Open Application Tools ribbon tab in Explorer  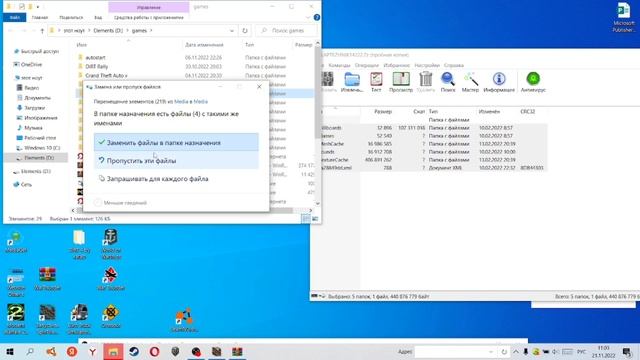(x=149, y=18)
